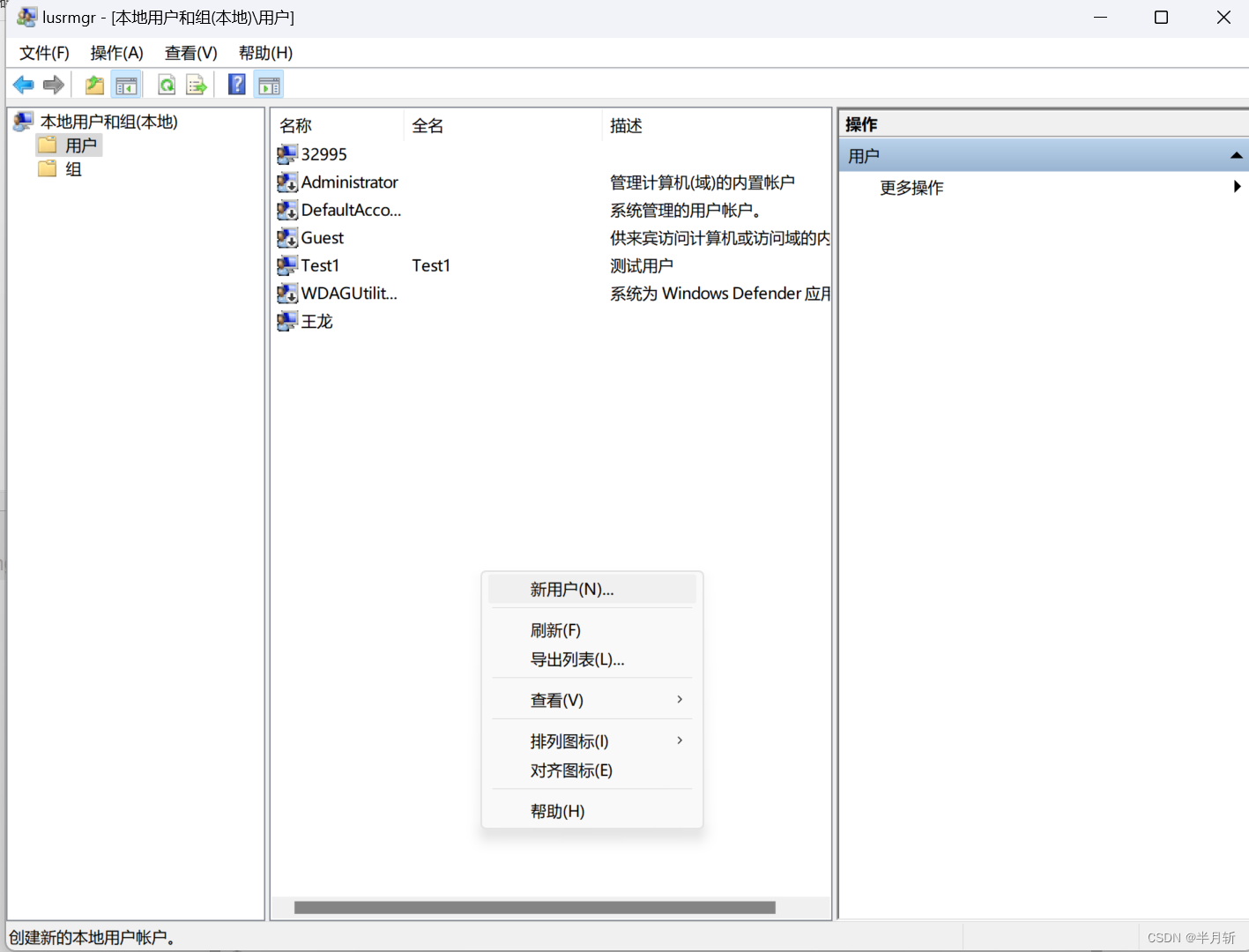1249x952 pixels.
Task: Click the 管理计算机(域)的内置帐户 description
Action: (703, 182)
